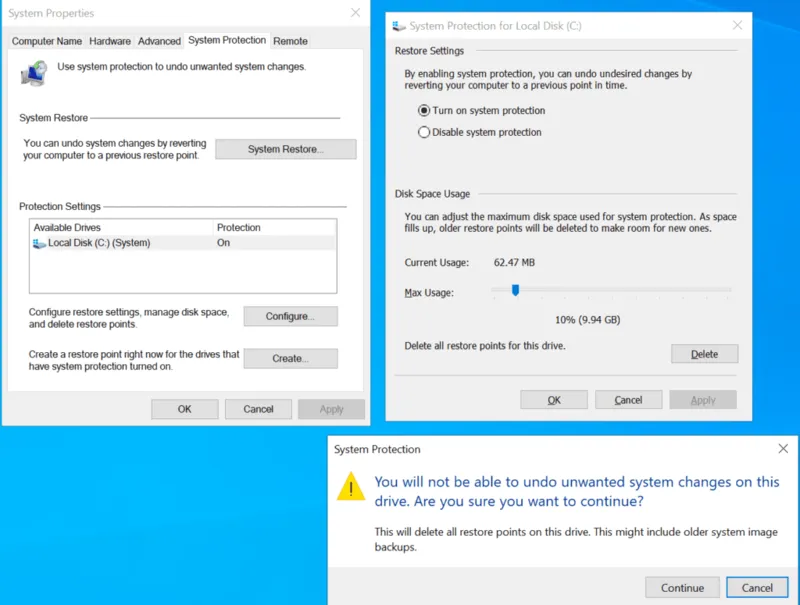Click the System Protection shield computer icon

click(34, 73)
